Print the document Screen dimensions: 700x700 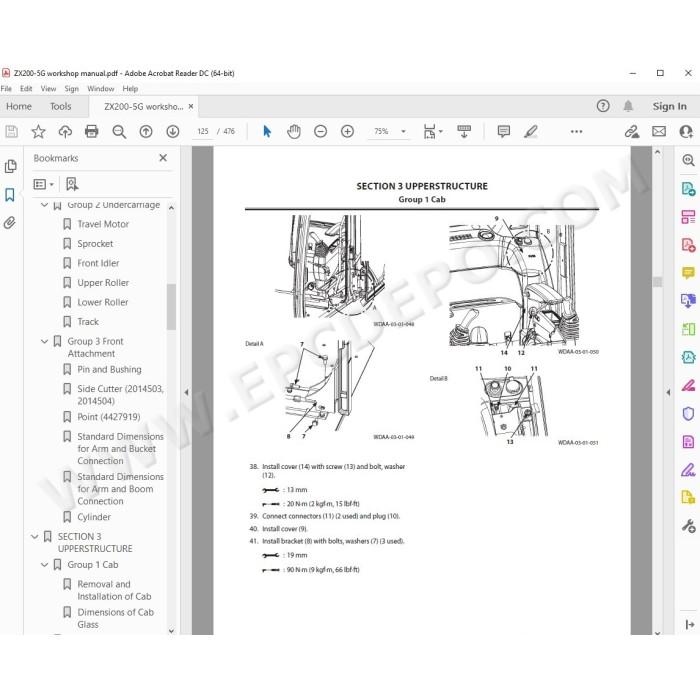pyautogui.click(x=92, y=131)
